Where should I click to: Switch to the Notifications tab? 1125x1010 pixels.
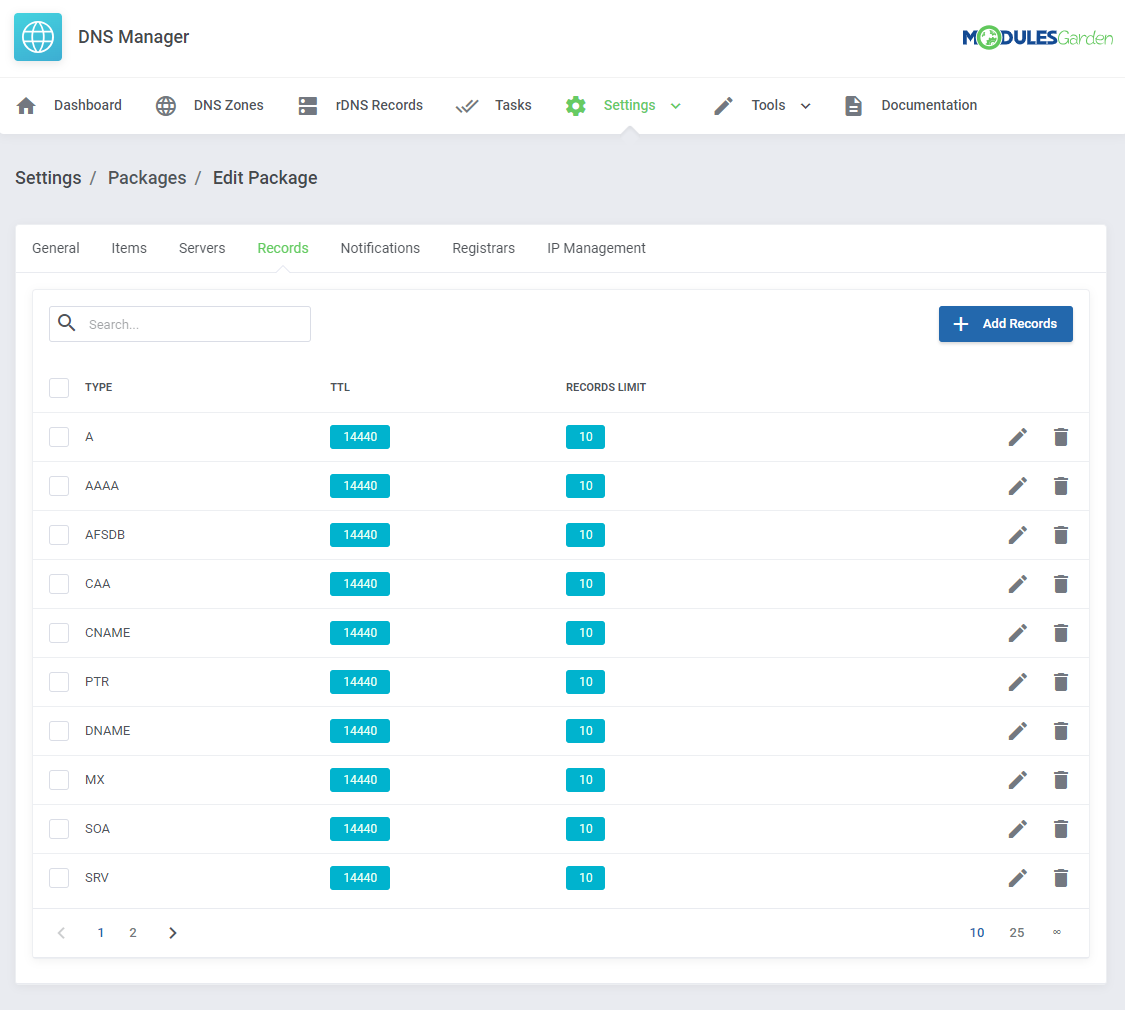click(x=380, y=248)
